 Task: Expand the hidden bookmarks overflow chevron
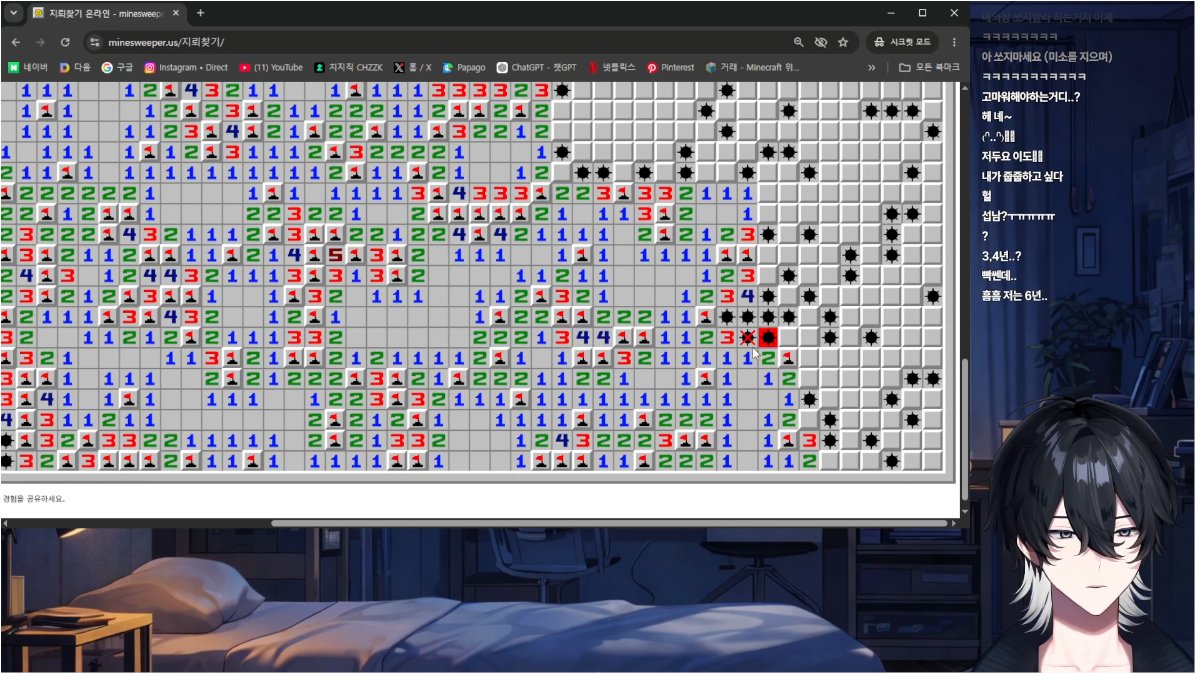(872, 67)
